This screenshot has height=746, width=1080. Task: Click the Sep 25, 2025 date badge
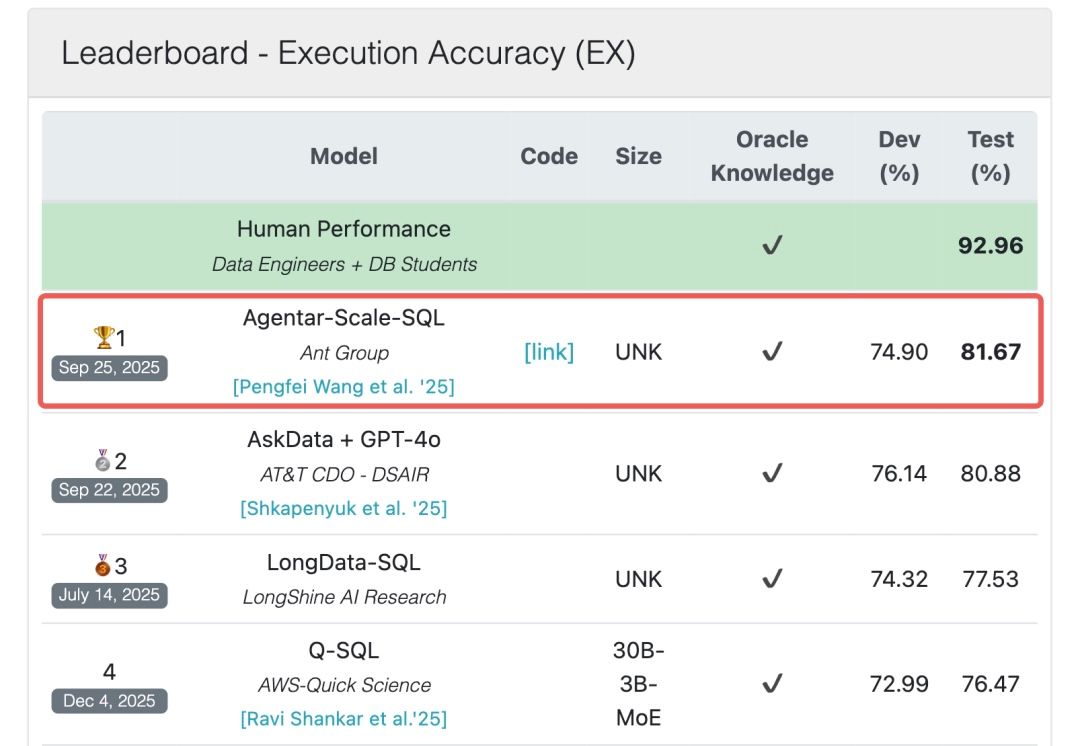point(109,367)
